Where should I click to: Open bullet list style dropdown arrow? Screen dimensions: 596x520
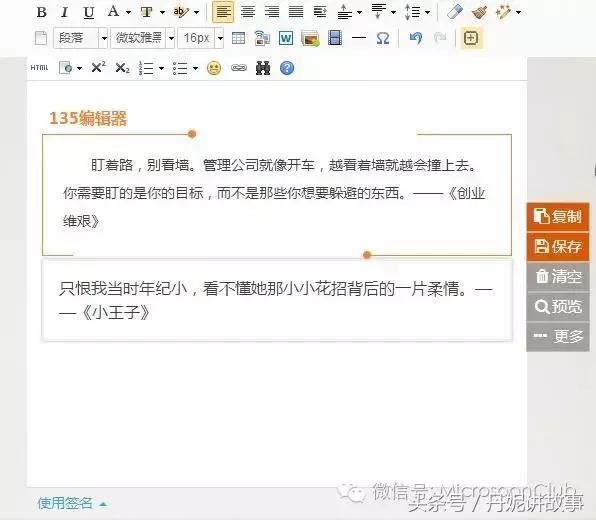point(195,68)
